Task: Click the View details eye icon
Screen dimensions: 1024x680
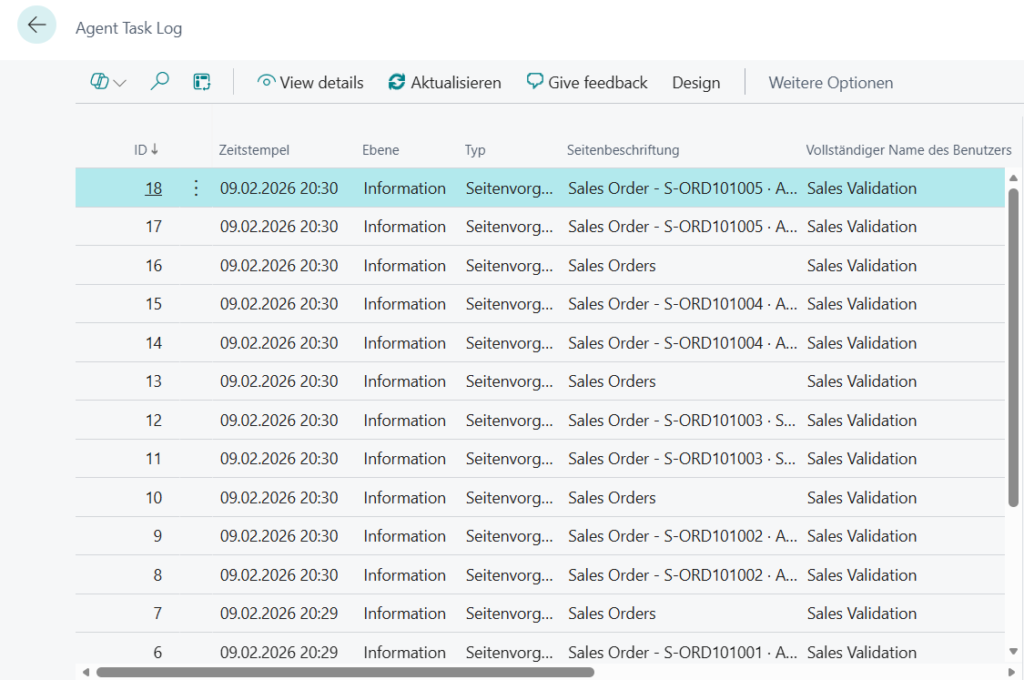Action: 266,83
